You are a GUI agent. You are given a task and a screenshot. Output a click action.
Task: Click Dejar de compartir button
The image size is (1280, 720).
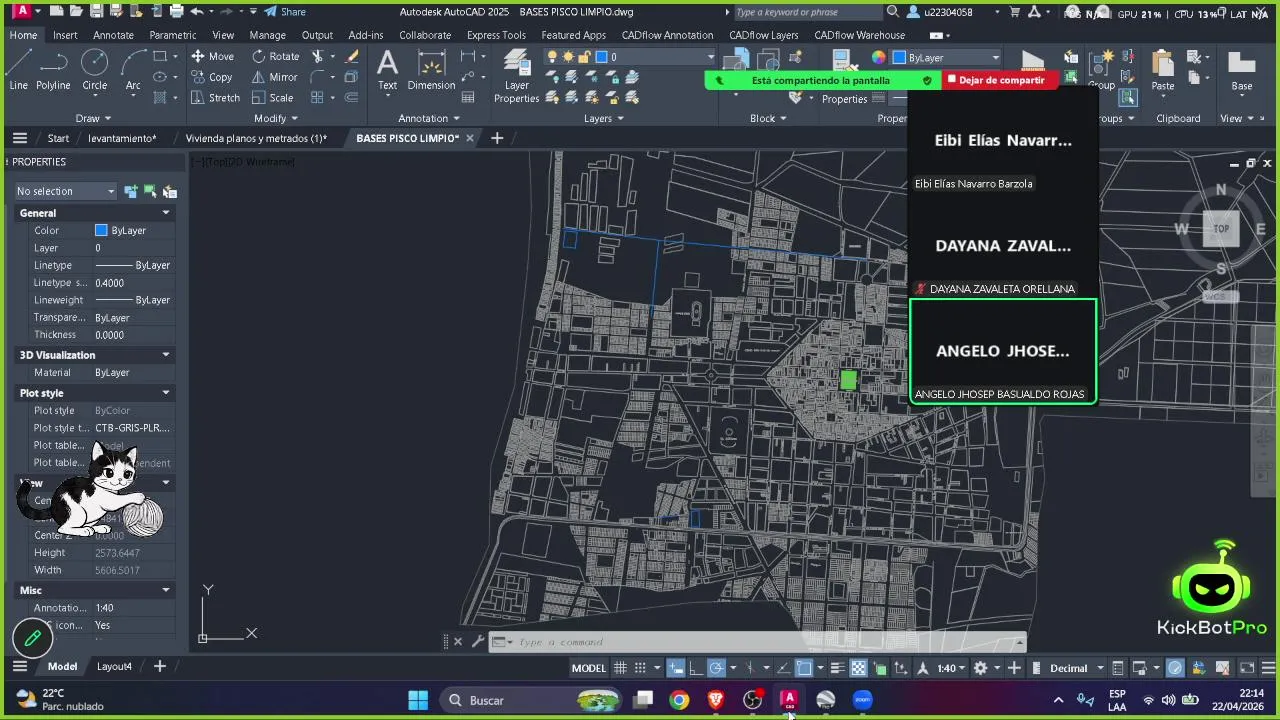click(1001, 80)
